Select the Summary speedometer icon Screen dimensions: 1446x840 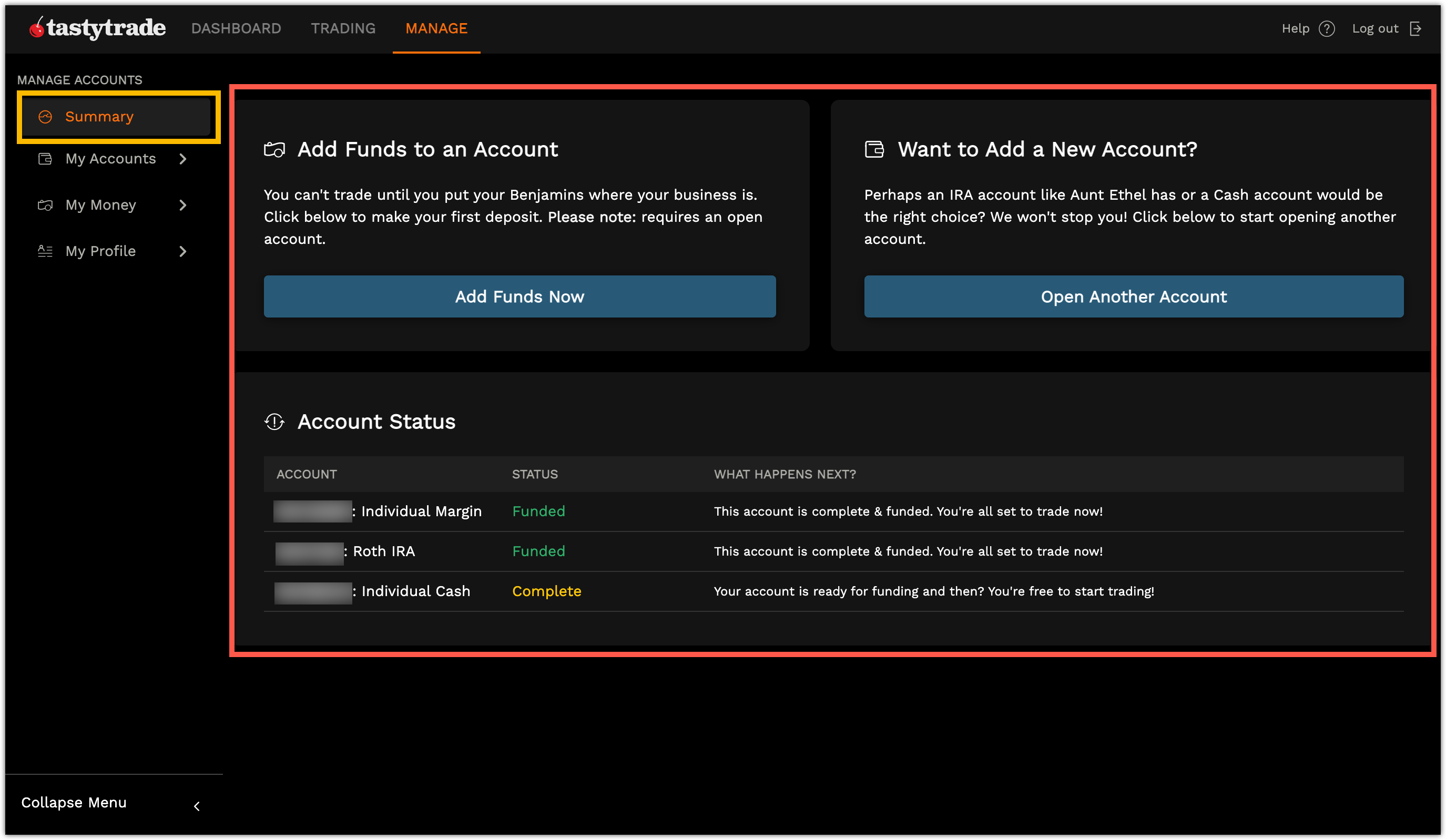coord(46,116)
